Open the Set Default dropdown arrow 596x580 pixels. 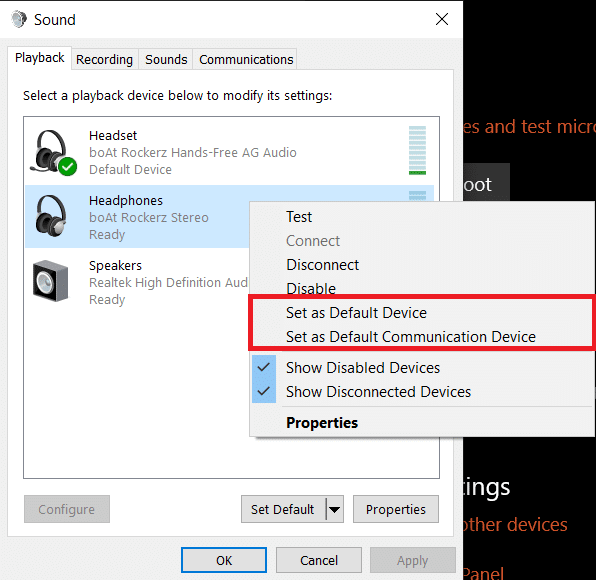click(335, 509)
